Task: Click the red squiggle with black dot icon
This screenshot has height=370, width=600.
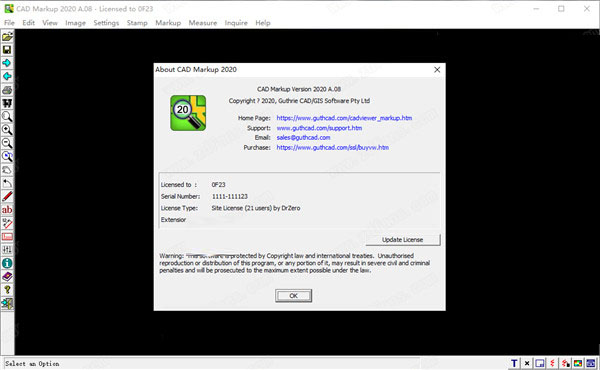Action: [x=565, y=363]
